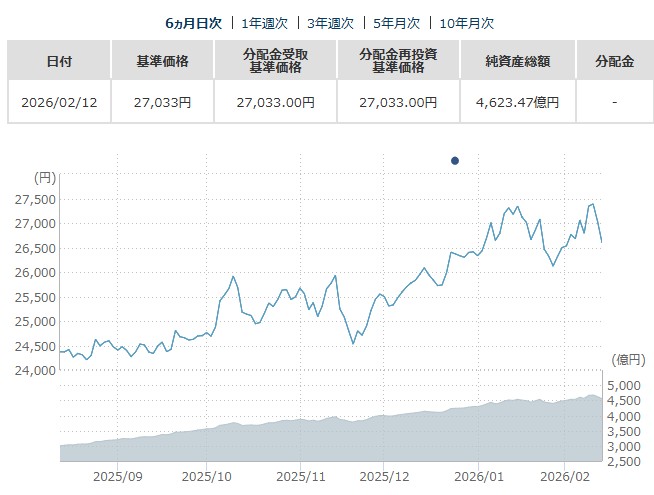Click the blue dot marker above the chart
This screenshot has height=495, width=654.
455,160
